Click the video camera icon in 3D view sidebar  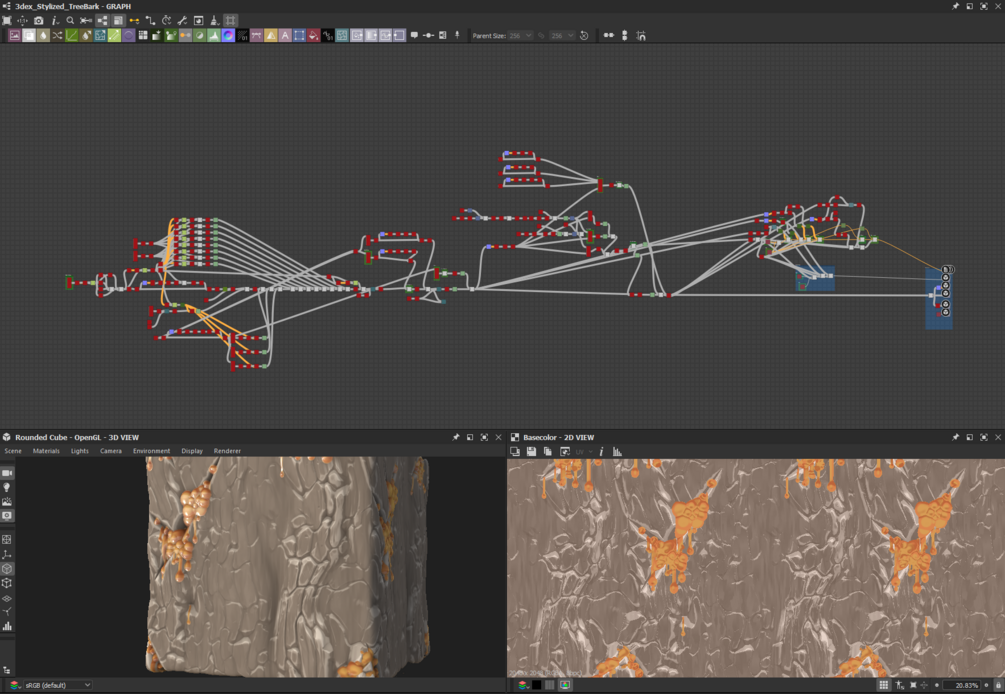click(x=7, y=473)
